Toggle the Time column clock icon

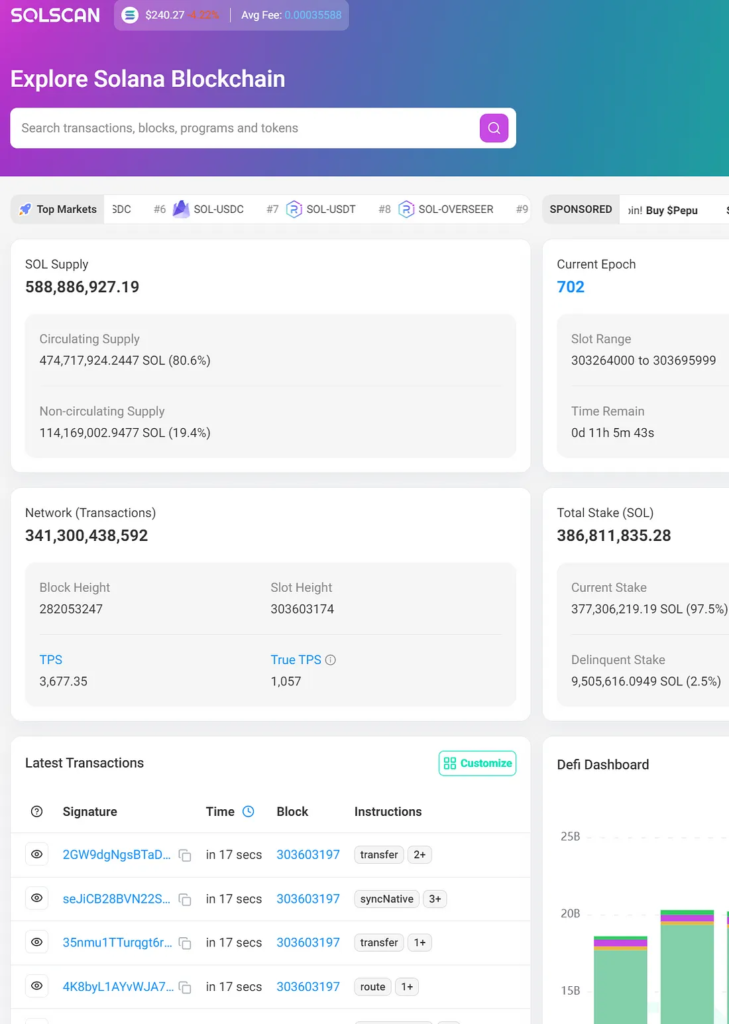pyautogui.click(x=248, y=812)
